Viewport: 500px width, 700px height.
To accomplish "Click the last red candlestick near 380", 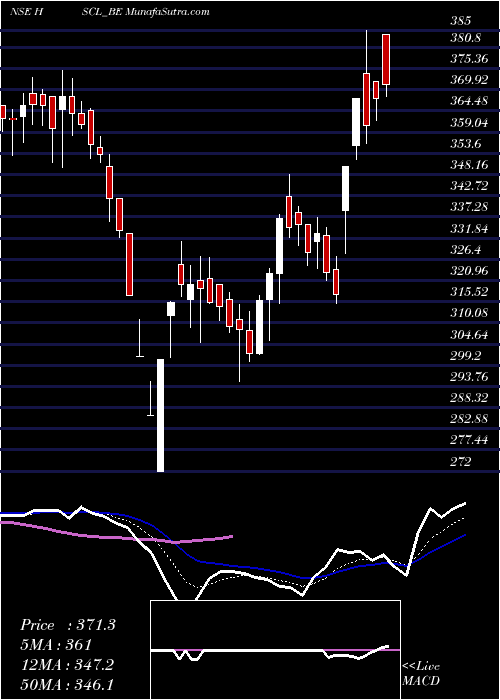I will (x=386, y=59).
